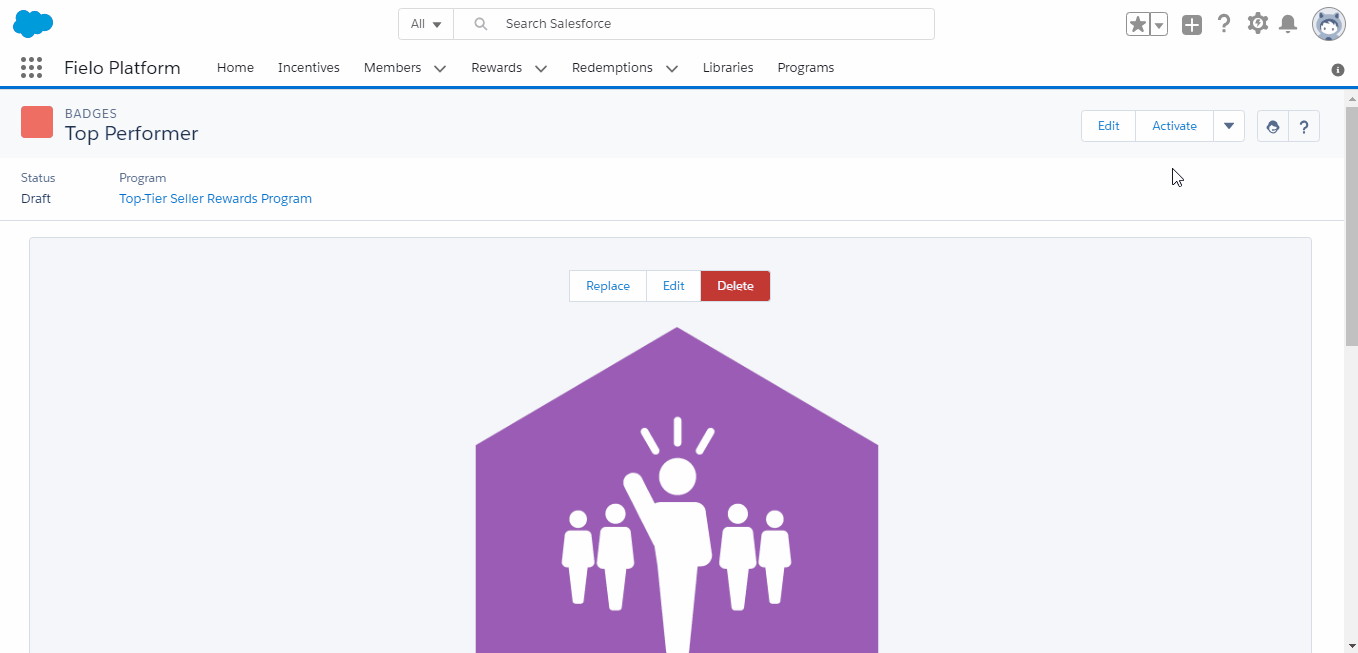Open the Rewards tab
Viewport: 1358px width, 653px height.
coord(497,68)
